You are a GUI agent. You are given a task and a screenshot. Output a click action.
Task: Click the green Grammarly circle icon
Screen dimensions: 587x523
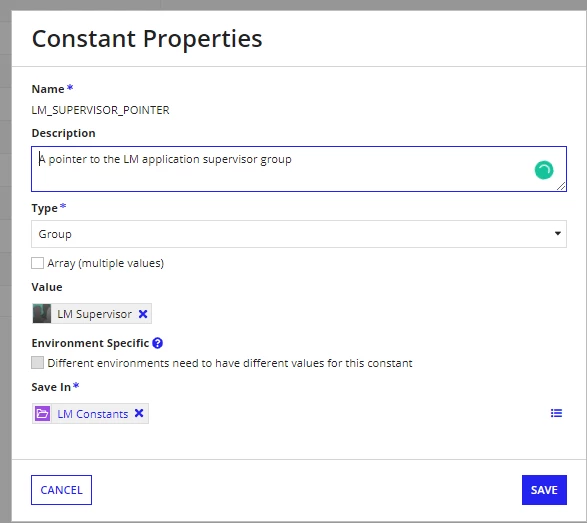point(544,170)
